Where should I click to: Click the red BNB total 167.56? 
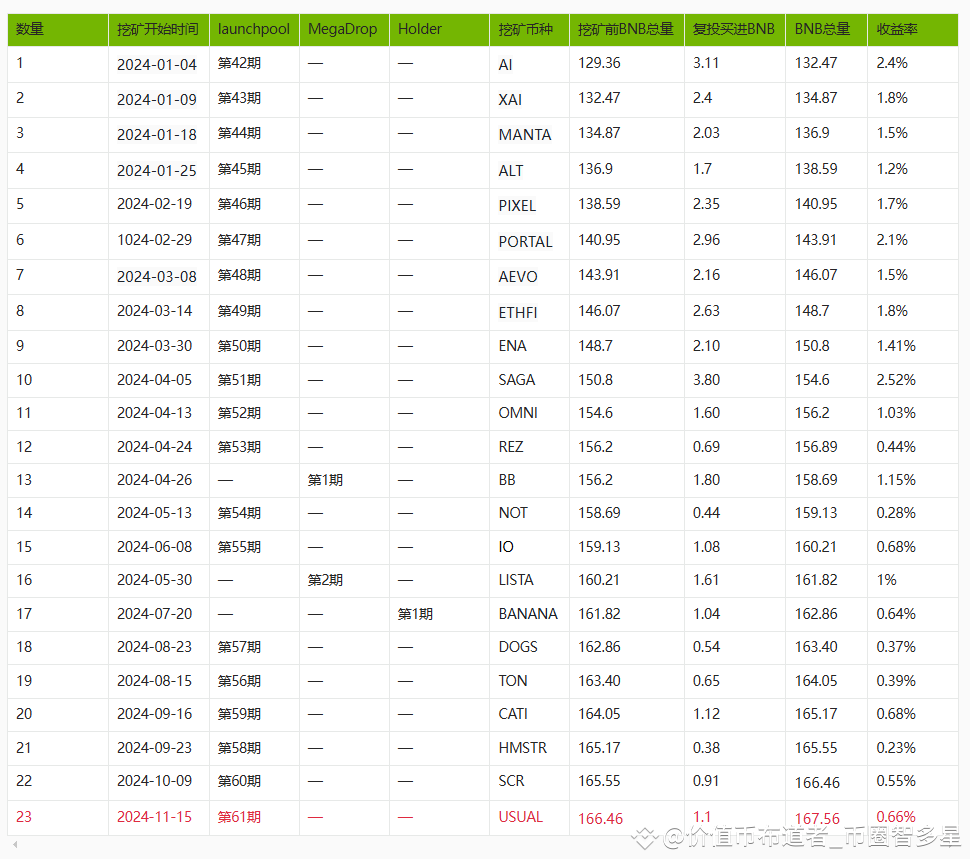(x=817, y=819)
